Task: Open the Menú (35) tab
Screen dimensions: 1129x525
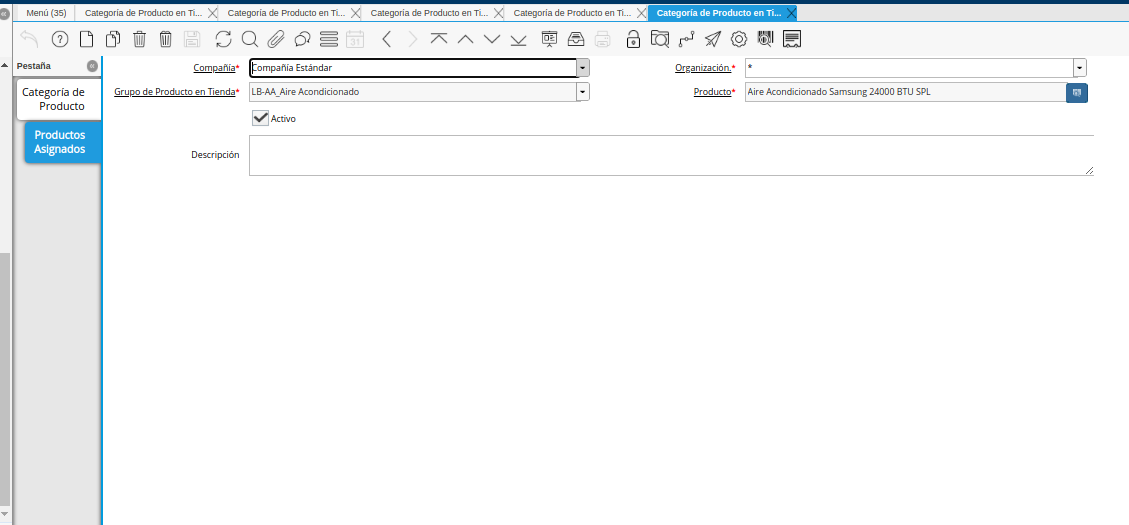Action: click(46, 13)
